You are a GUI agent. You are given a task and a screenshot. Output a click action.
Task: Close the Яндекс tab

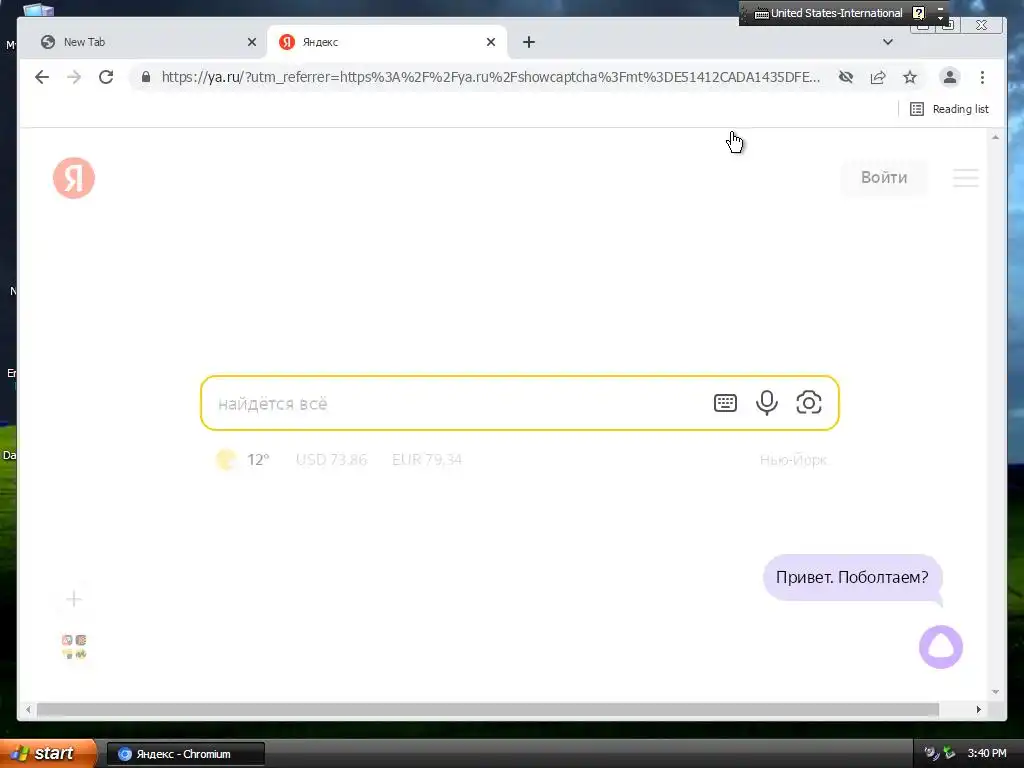click(491, 42)
